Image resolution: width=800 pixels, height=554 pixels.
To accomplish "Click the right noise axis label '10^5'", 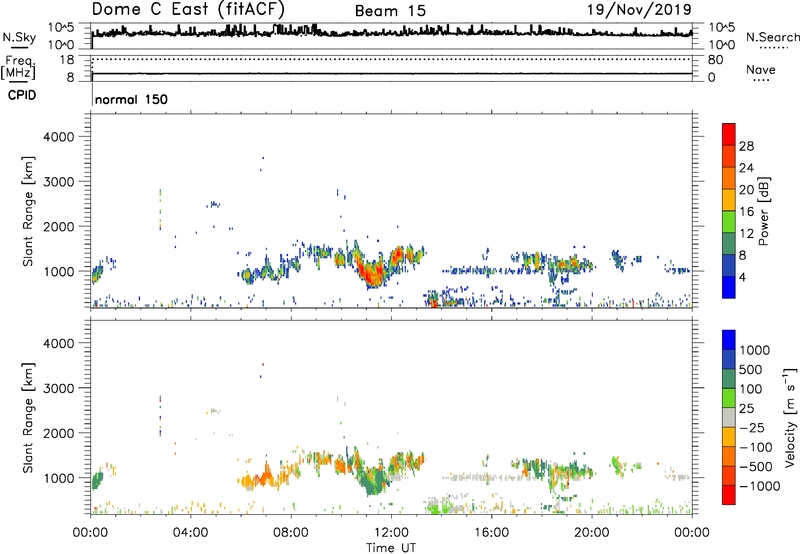I will [721, 27].
